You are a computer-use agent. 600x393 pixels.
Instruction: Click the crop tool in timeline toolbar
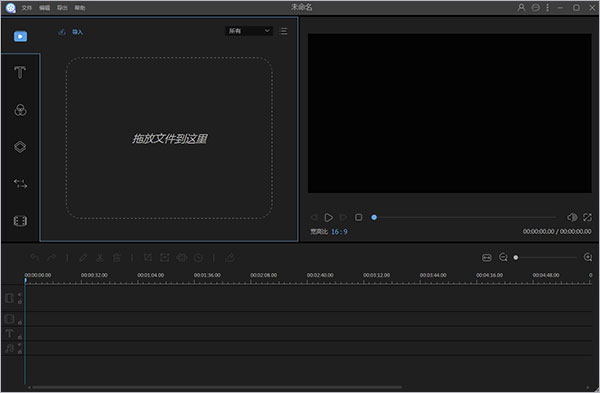coord(148,258)
